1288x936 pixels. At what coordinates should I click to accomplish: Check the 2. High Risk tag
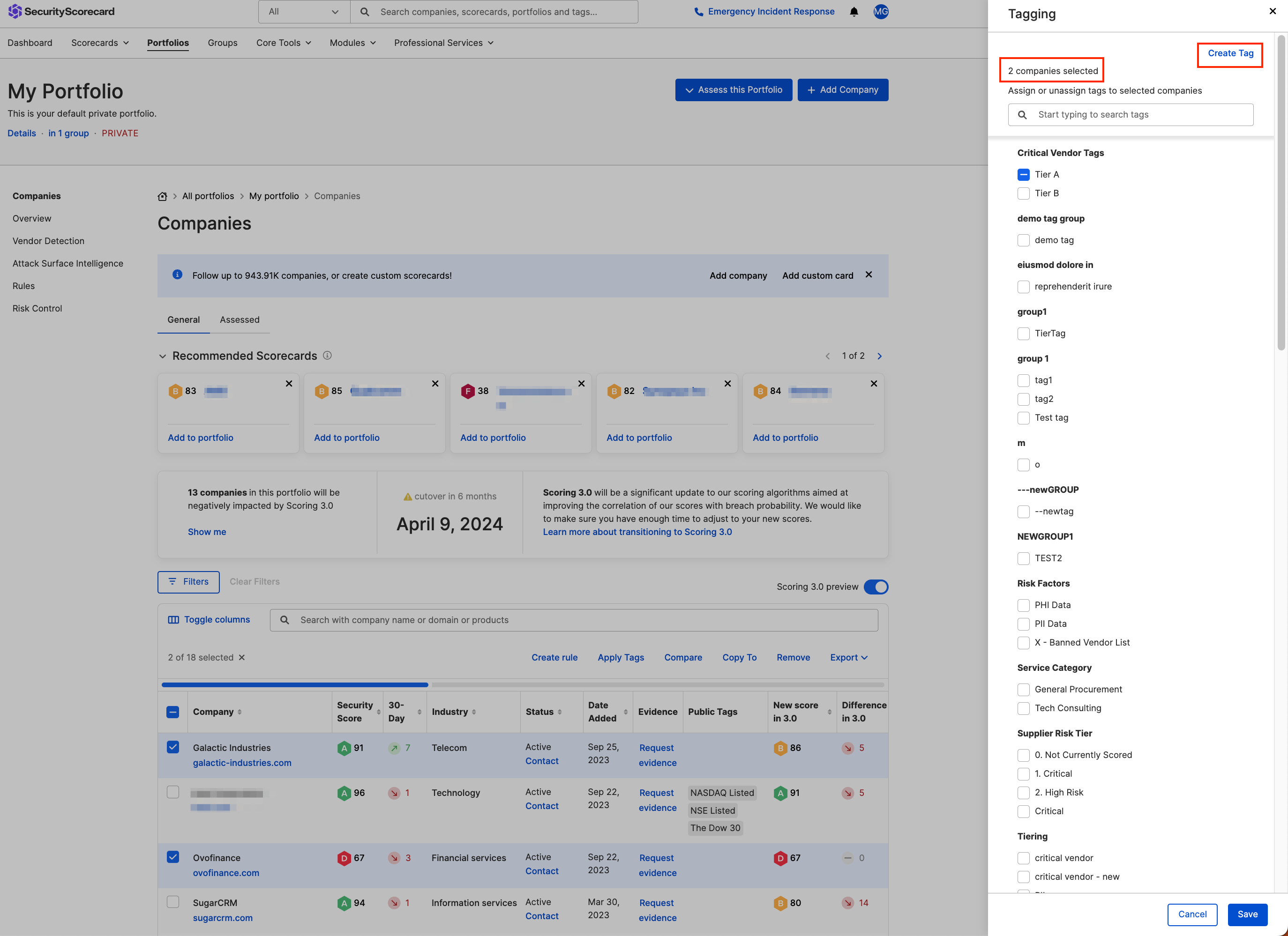[1023, 793]
